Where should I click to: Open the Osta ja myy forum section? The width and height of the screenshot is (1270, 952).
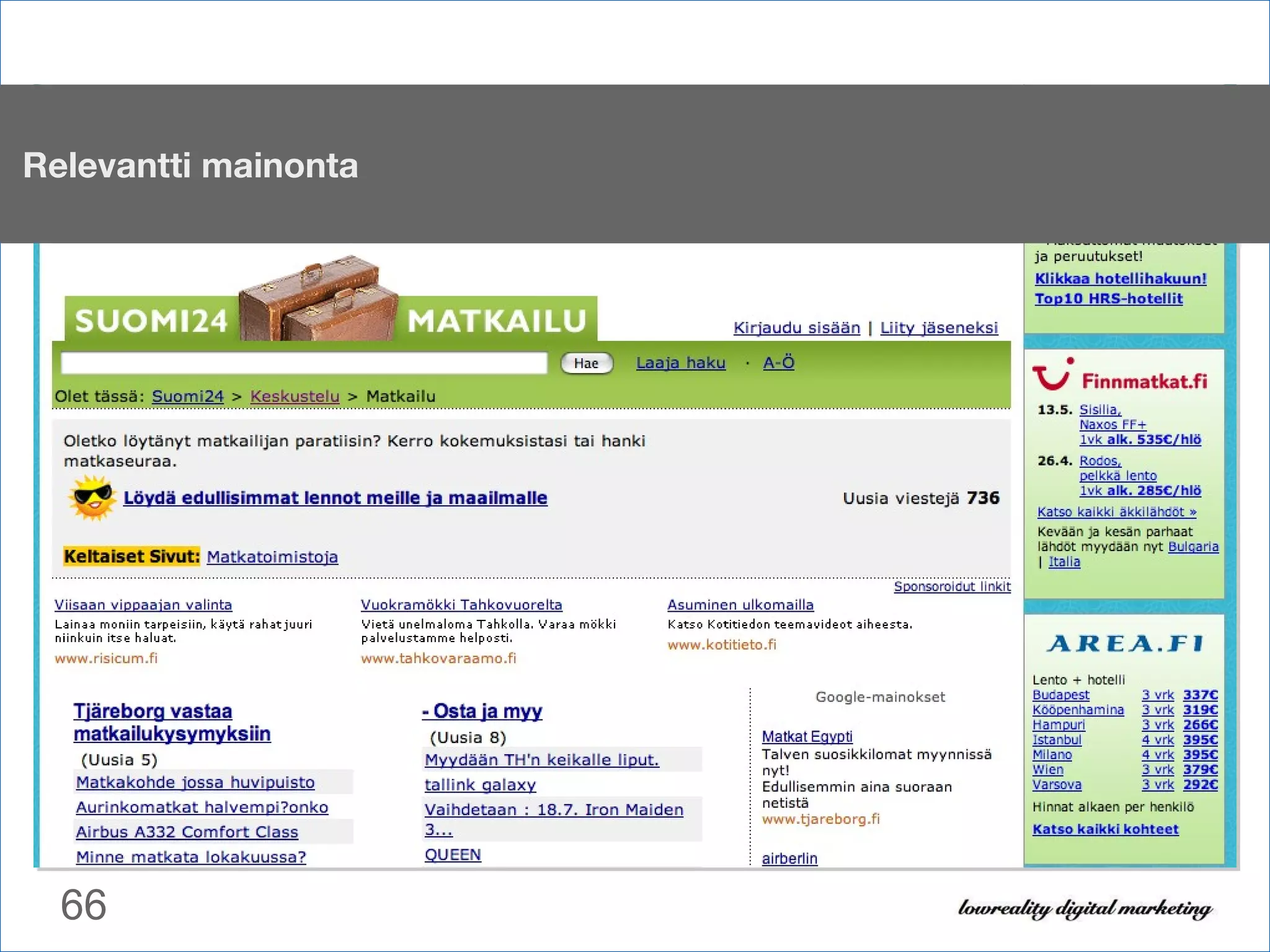pyautogui.click(x=482, y=711)
